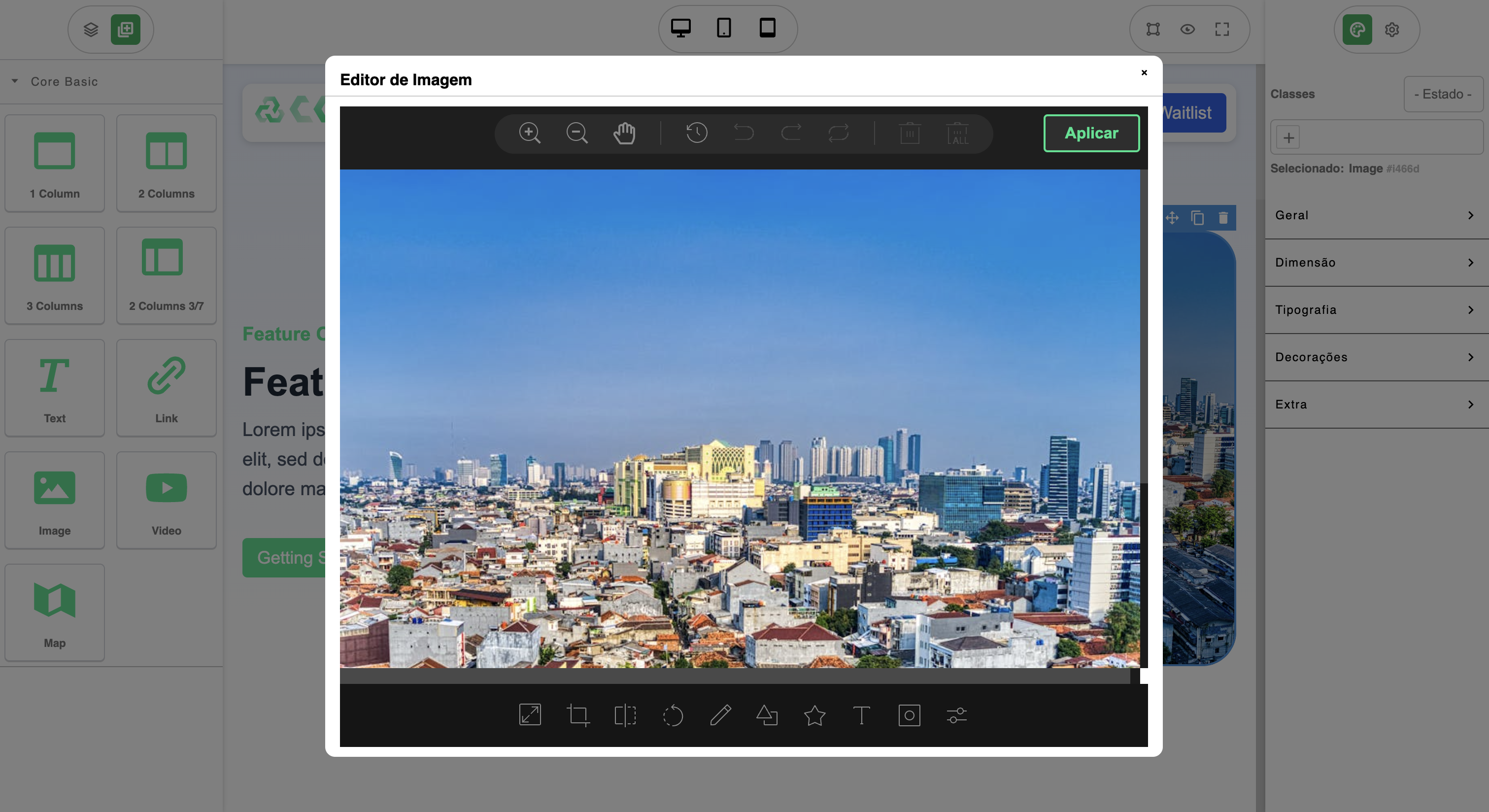1489x812 pixels.
Task: Open the filter sliders tool
Action: [x=957, y=715]
